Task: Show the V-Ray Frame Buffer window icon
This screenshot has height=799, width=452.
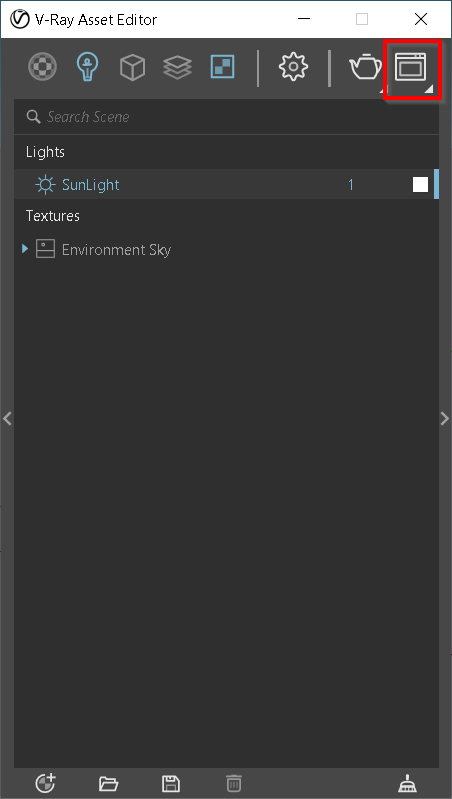Action: click(411, 67)
